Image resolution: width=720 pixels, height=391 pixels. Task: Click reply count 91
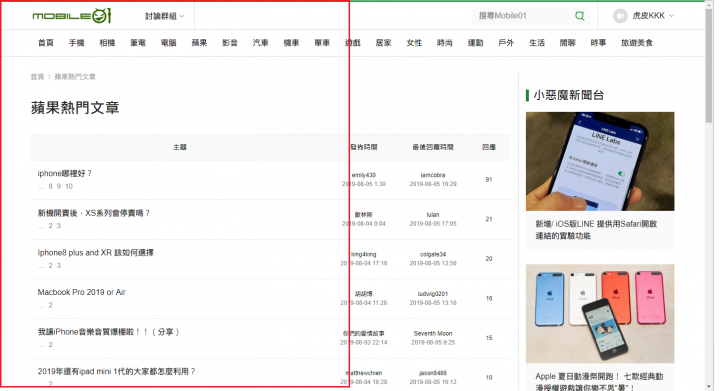click(489, 180)
